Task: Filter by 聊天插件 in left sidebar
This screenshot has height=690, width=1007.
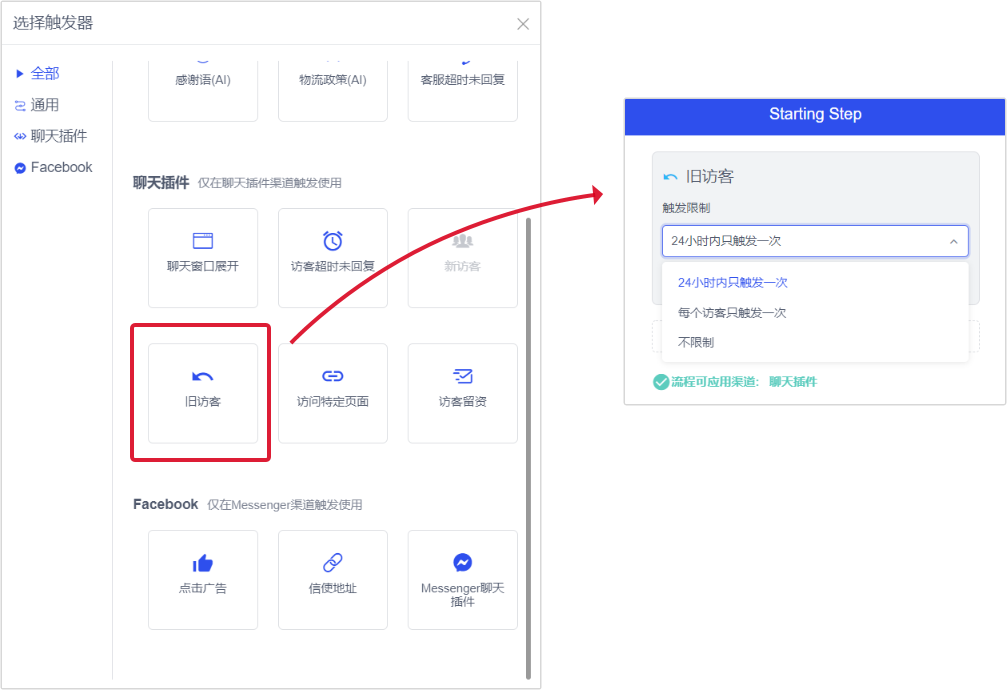Action: tap(58, 136)
